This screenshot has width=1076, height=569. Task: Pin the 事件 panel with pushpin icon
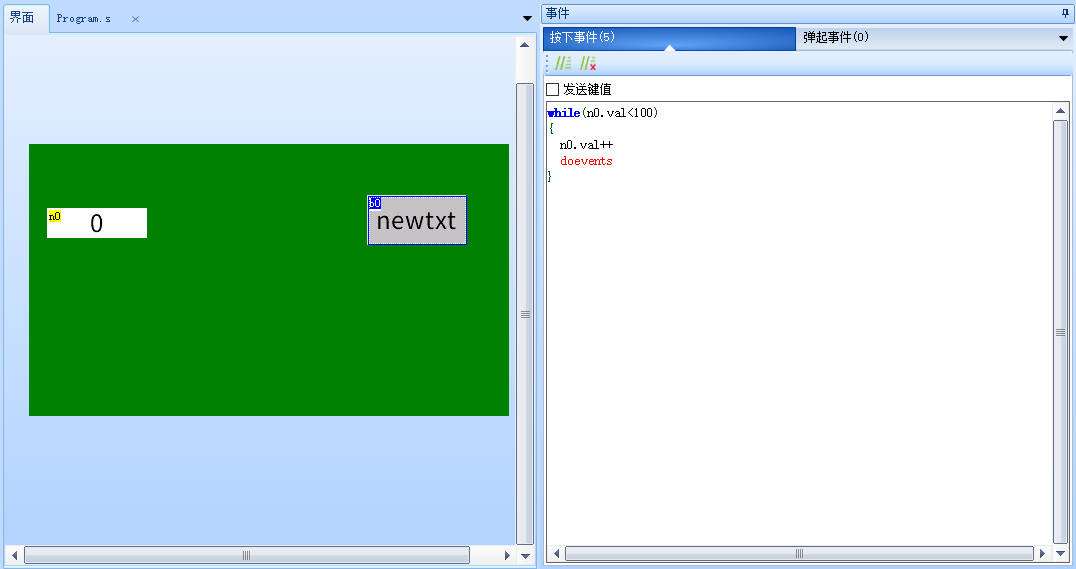(1064, 13)
